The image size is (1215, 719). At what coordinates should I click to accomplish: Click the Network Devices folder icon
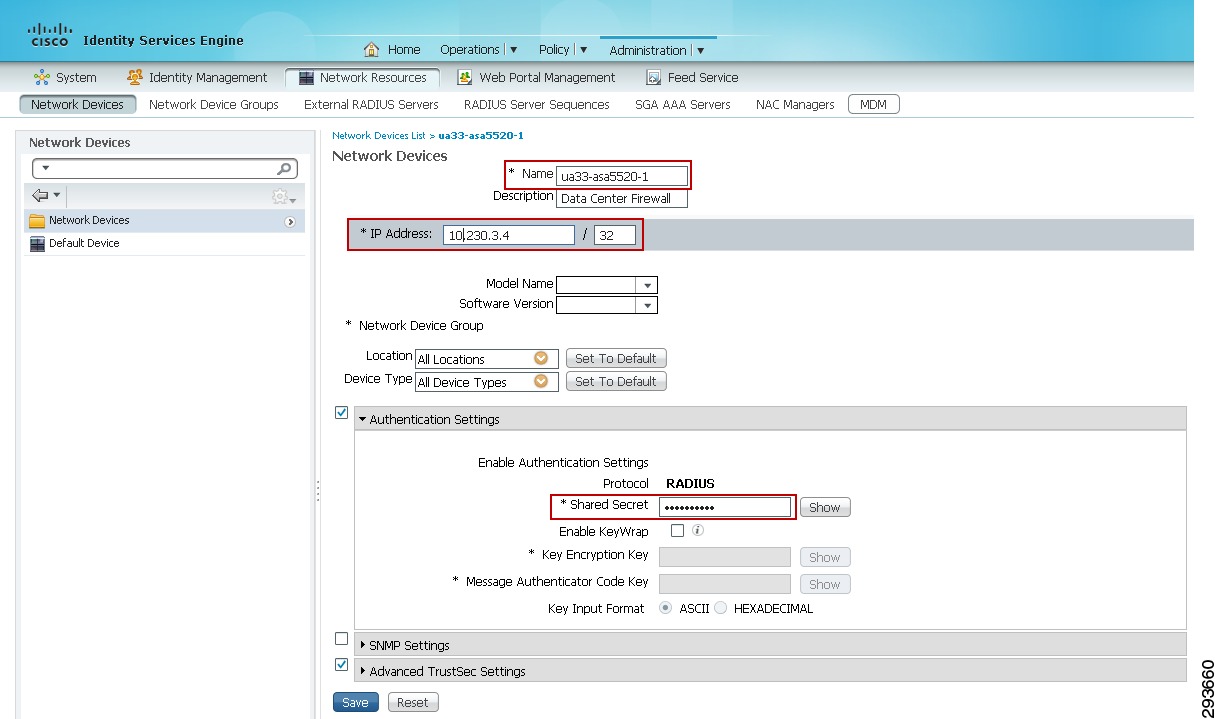coord(37,221)
